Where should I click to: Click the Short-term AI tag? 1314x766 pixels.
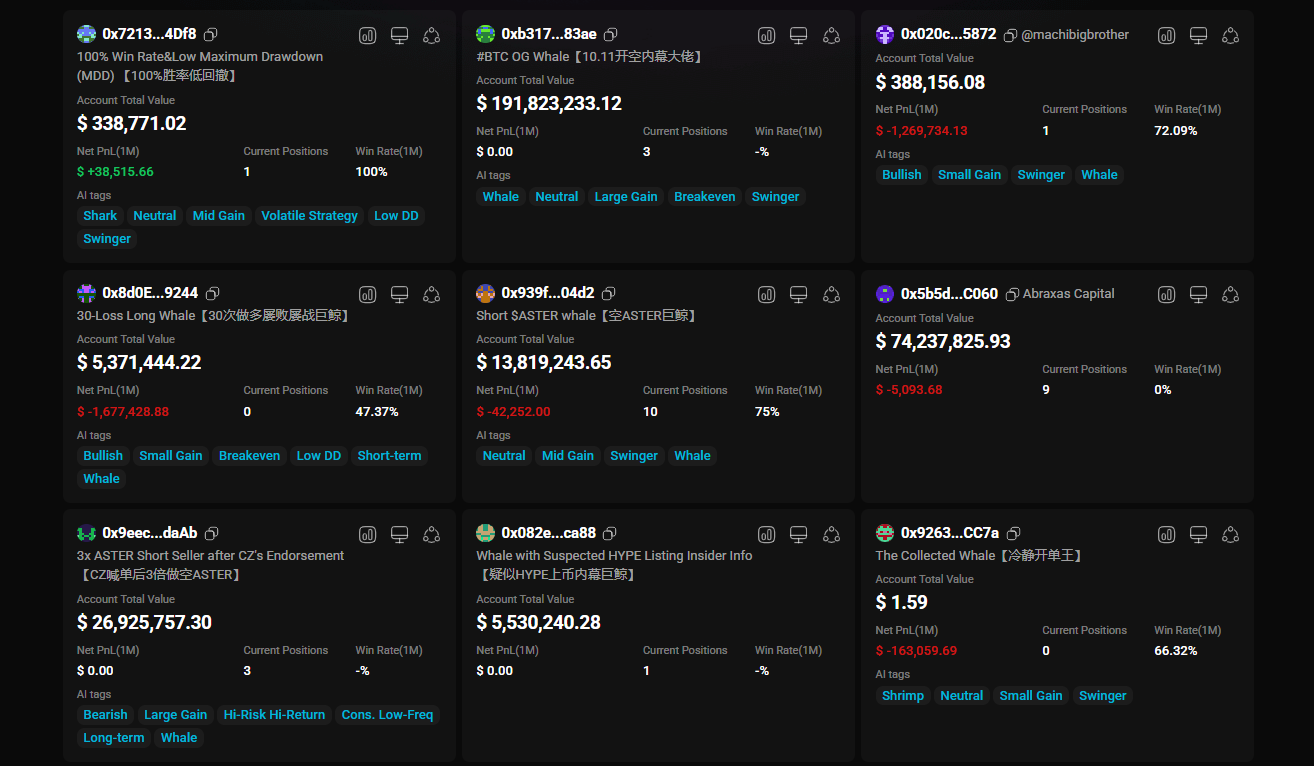(389, 456)
